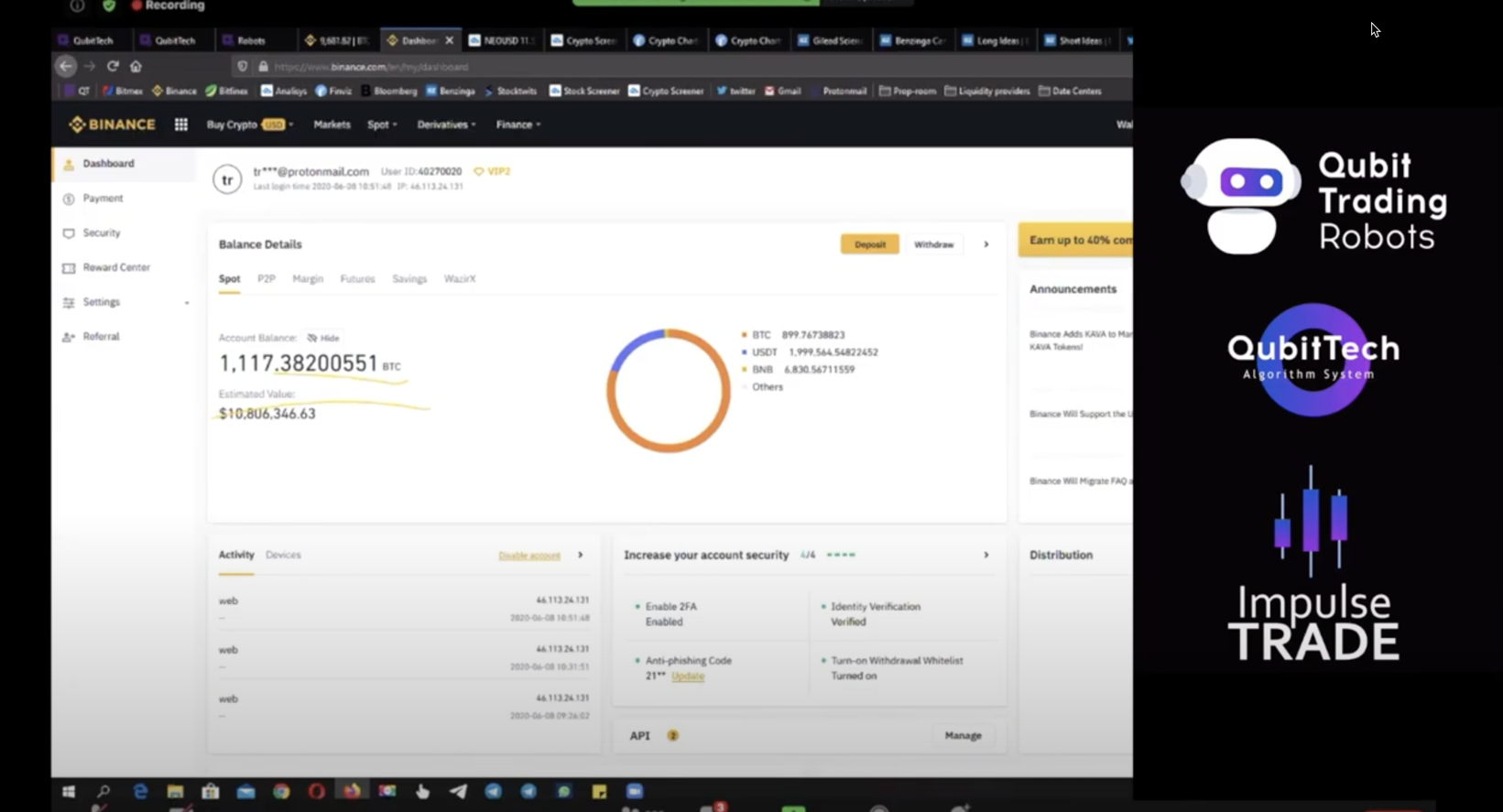Click the Update anti-phishing code link
The height and width of the screenshot is (812, 1503).
click(x=688, y=676)
